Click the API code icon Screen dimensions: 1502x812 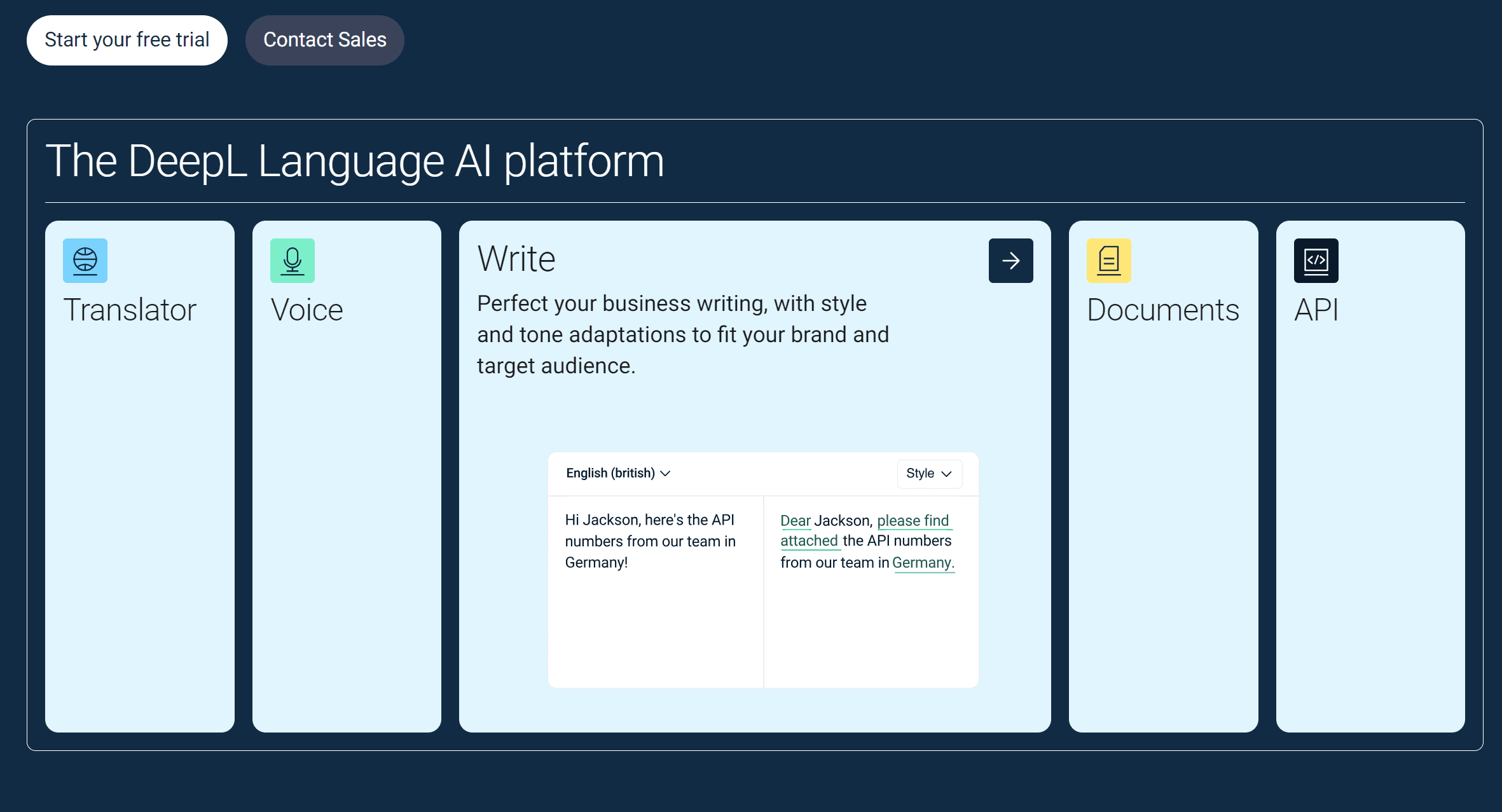[1316, 261]
